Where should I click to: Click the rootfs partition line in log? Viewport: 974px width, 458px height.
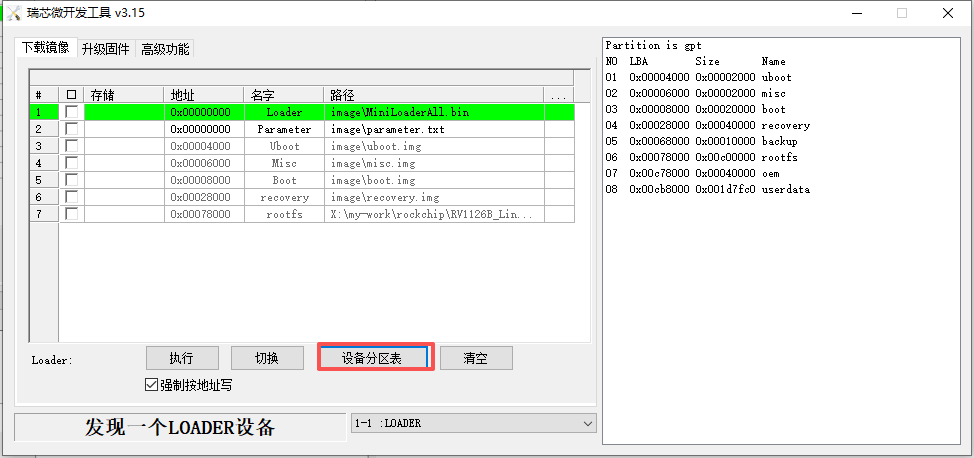(x=702, y=157)
